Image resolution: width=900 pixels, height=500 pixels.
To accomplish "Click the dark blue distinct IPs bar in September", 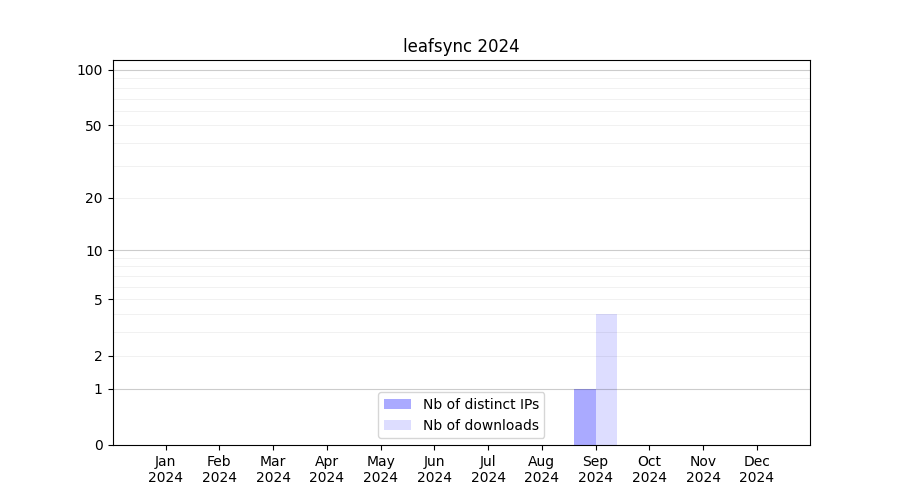I will pos(585,417).
